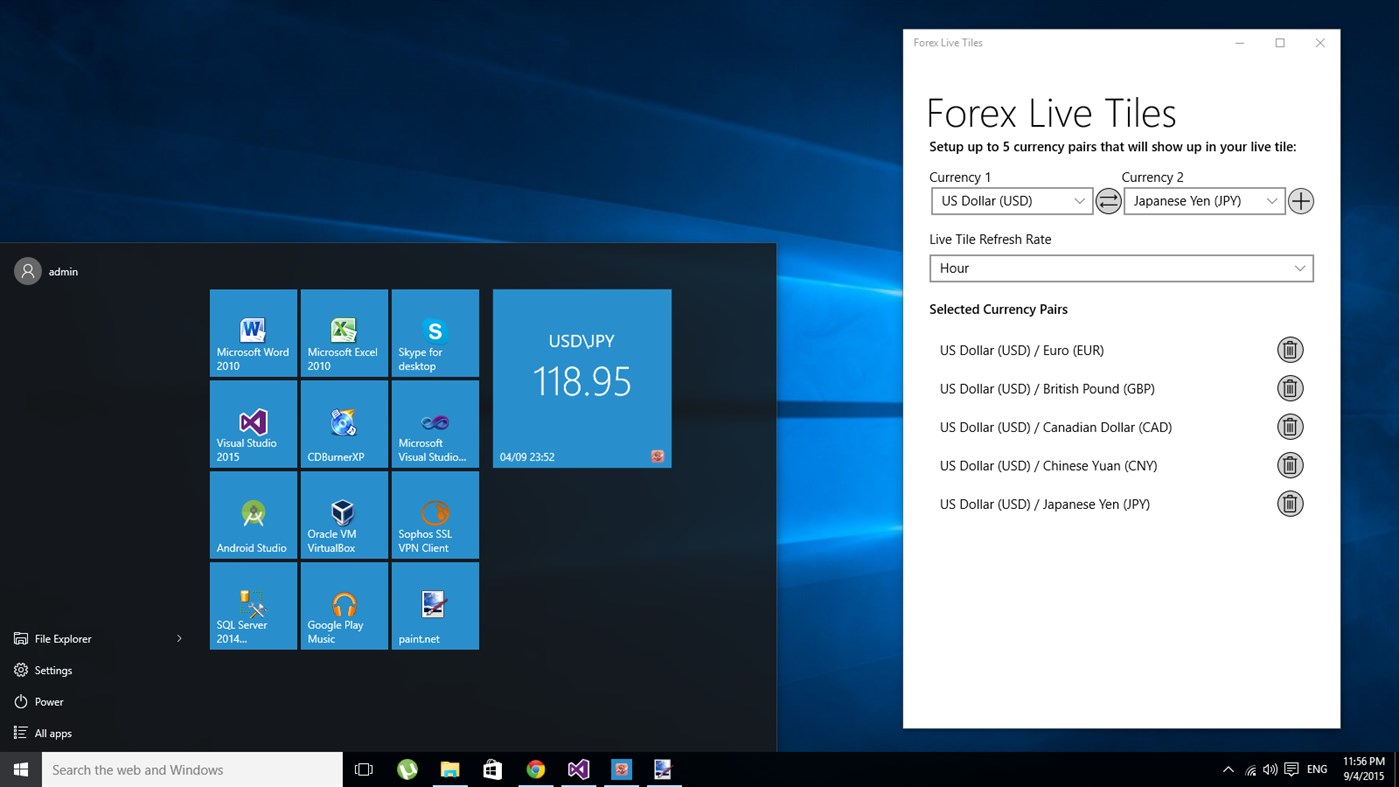Select All apps in the Start menu
The width and height of the screenshot is (1399, 787).
point(52,733)
